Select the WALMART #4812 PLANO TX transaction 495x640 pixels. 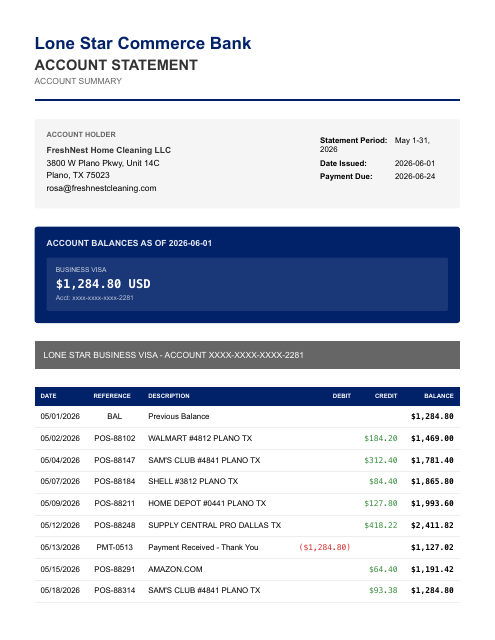point(247,438)
